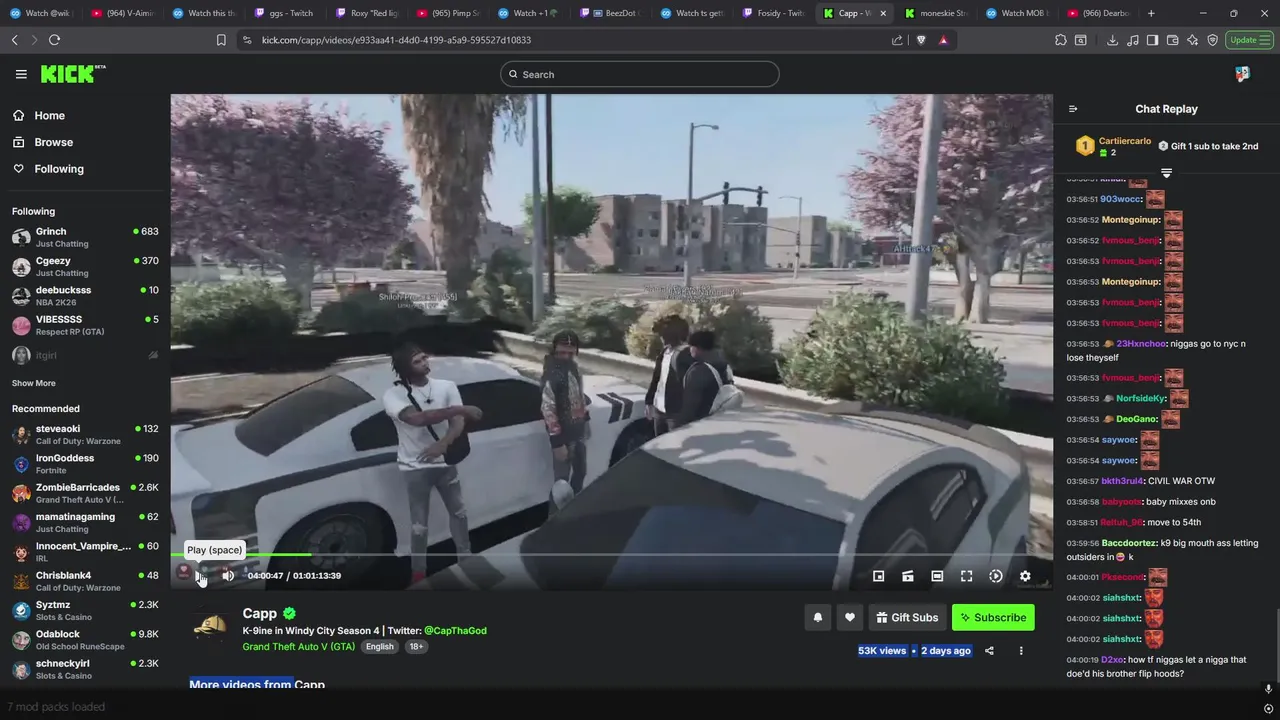1280x720 pixels.
Task: Click the Update browser button
Action: (1249, 40)
